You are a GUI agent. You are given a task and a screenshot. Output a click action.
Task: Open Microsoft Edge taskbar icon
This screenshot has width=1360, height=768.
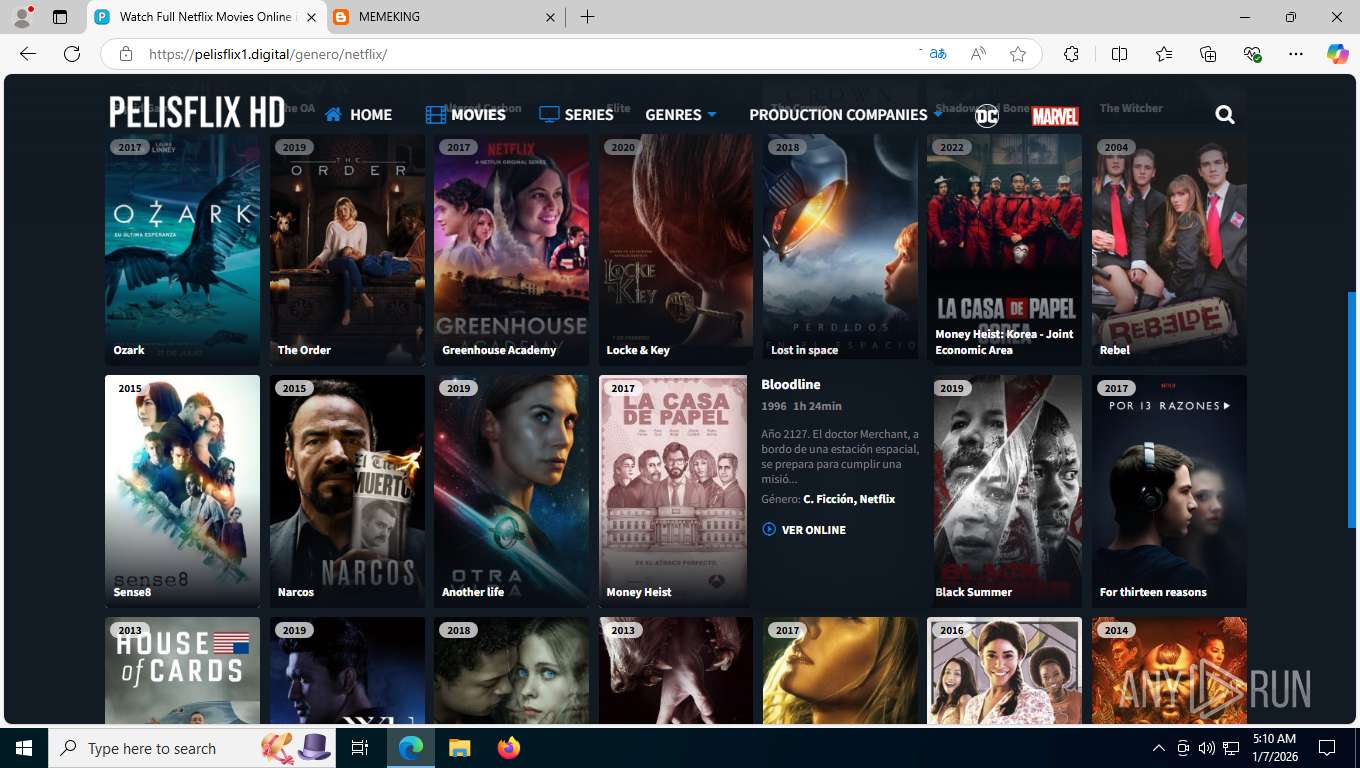410,748
